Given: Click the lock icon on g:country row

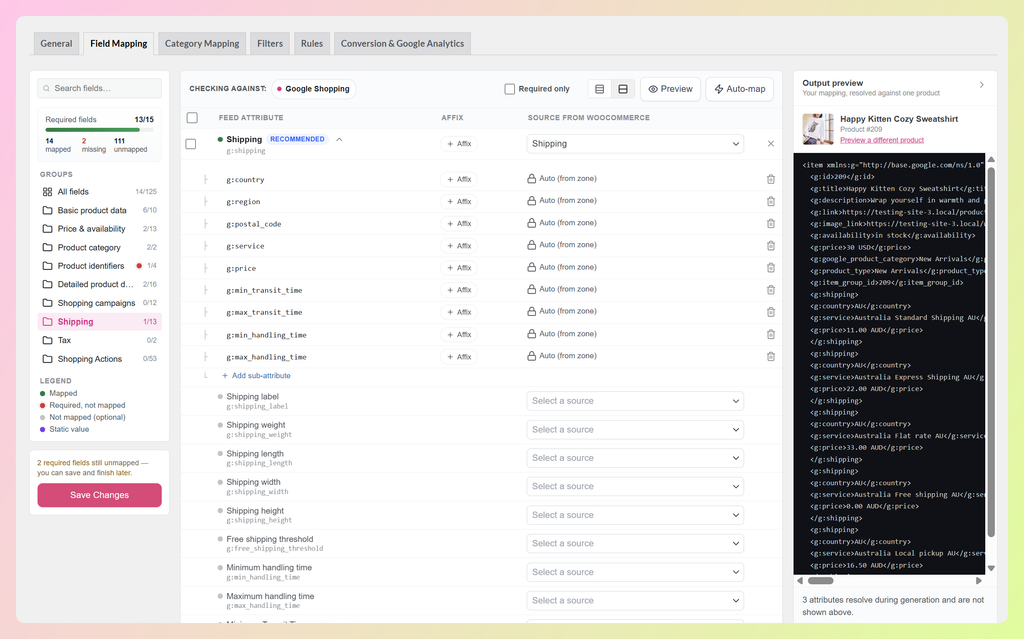Looking at the screenshot, I should [532, 178].
